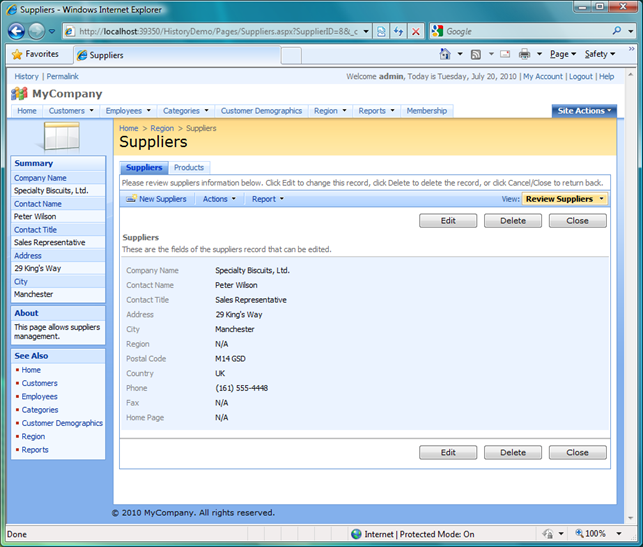643x547 pixels.
Task: Click the top Edit button
Action: [x=448, y=221]
